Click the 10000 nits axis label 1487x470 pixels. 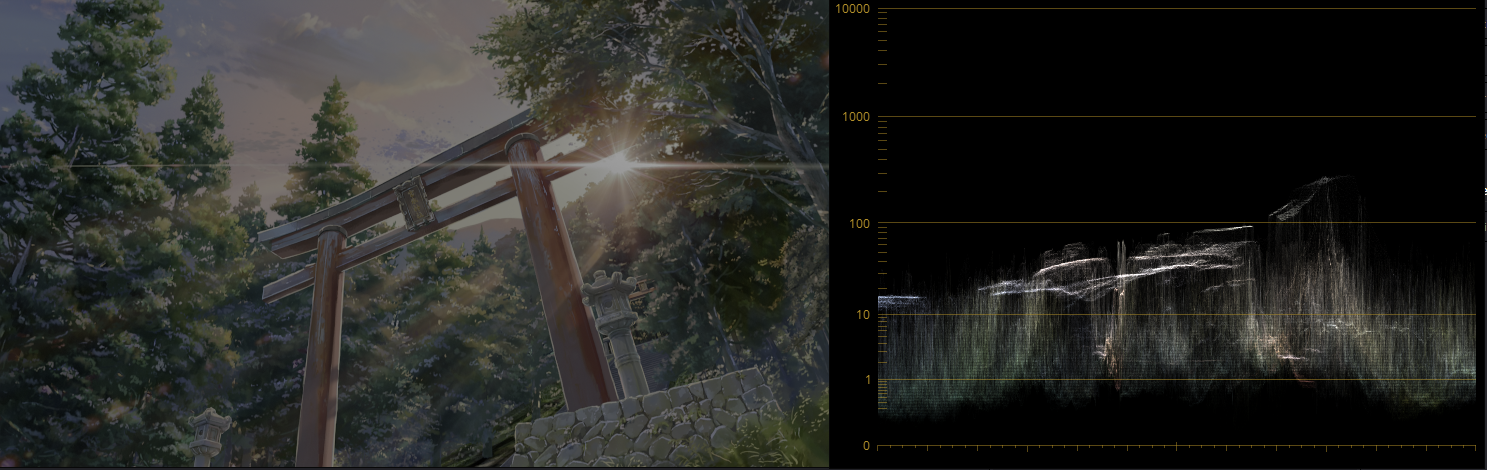tap(853, 9)
